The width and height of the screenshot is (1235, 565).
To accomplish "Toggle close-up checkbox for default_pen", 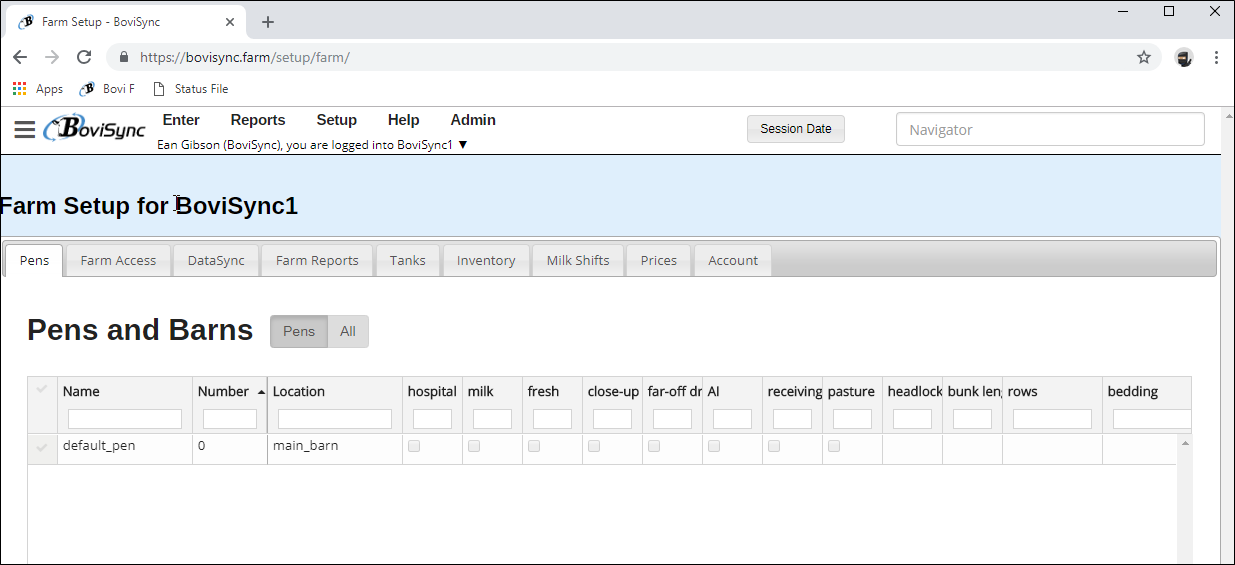I will point(594,446).
